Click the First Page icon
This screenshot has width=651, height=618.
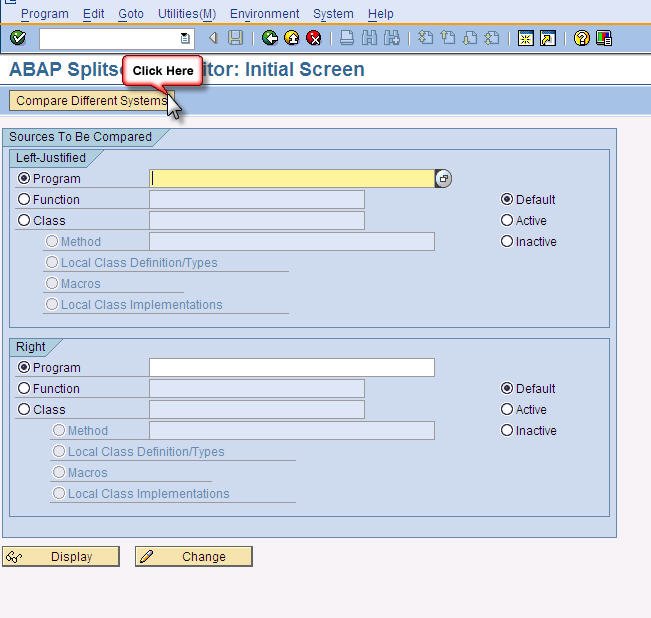click(426, 38)
